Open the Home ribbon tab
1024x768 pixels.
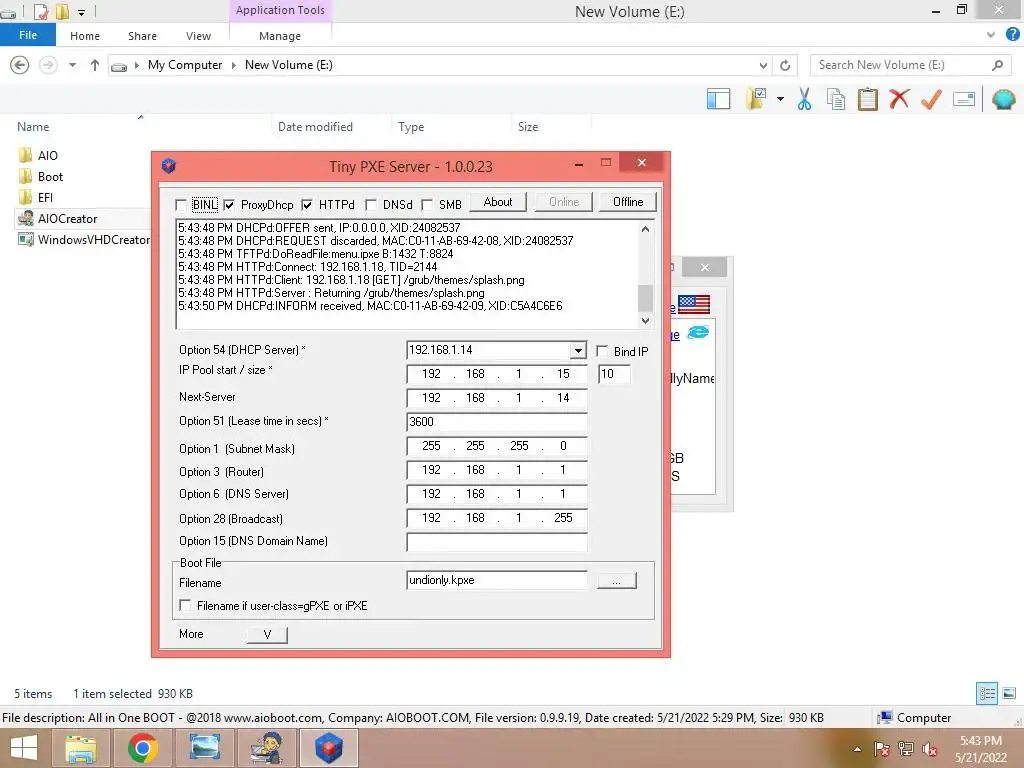click(85, 36)
